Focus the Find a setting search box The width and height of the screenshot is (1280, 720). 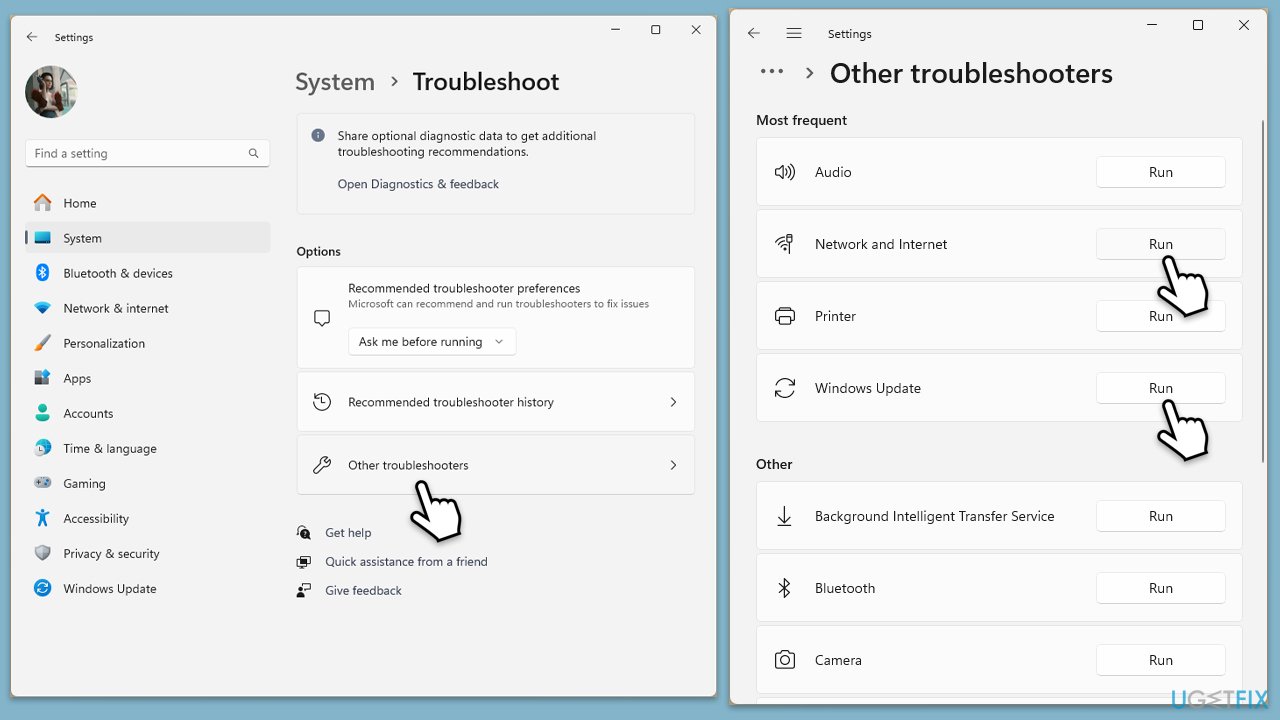point(147,153)
